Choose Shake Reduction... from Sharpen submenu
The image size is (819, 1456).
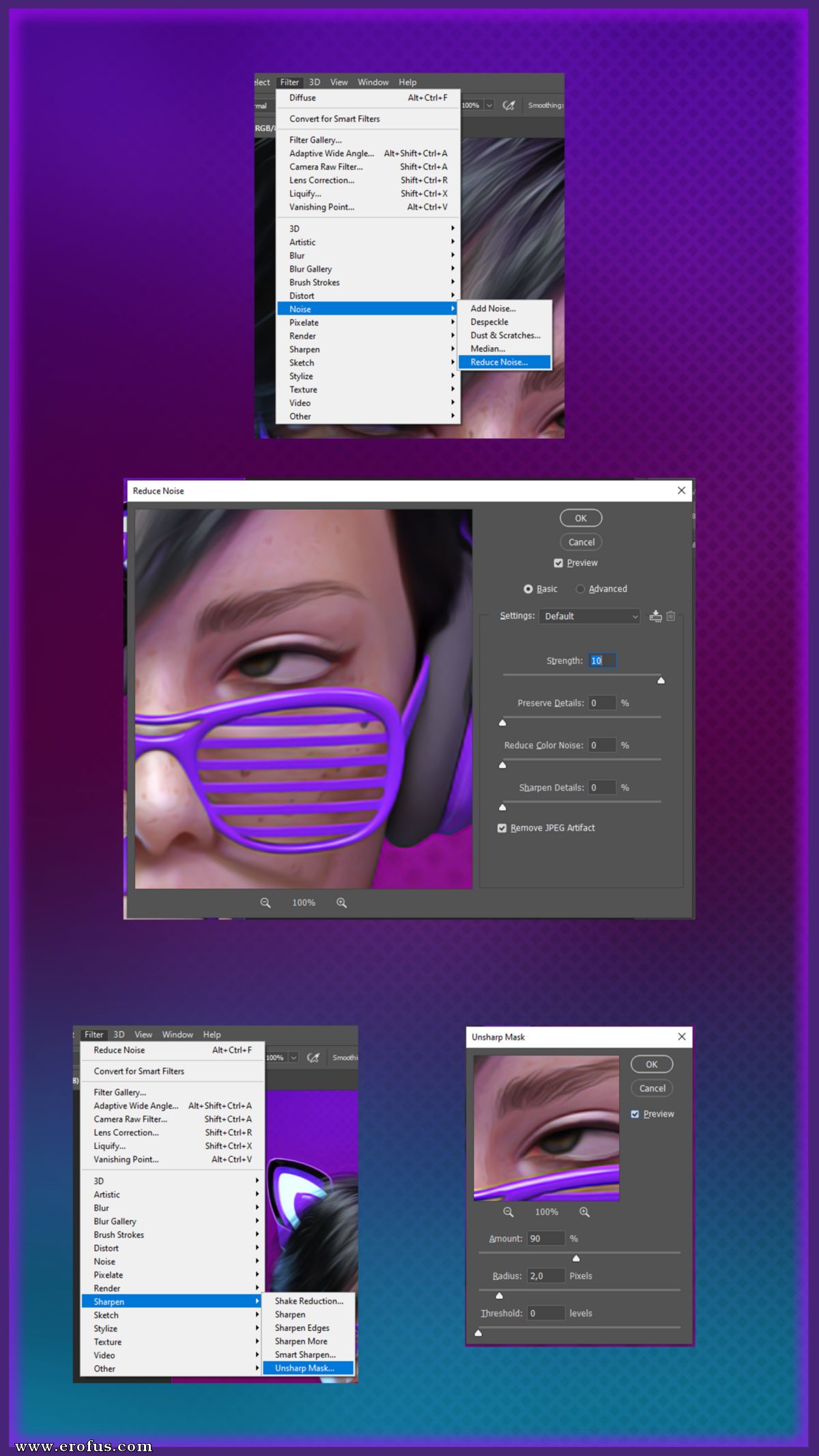coord(308,1301)
